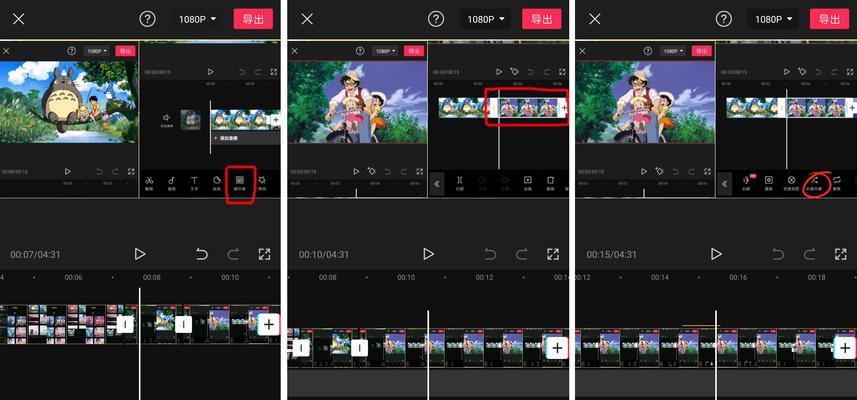Redo edit in the 00:15/04:31 editor

coord(810,254)
